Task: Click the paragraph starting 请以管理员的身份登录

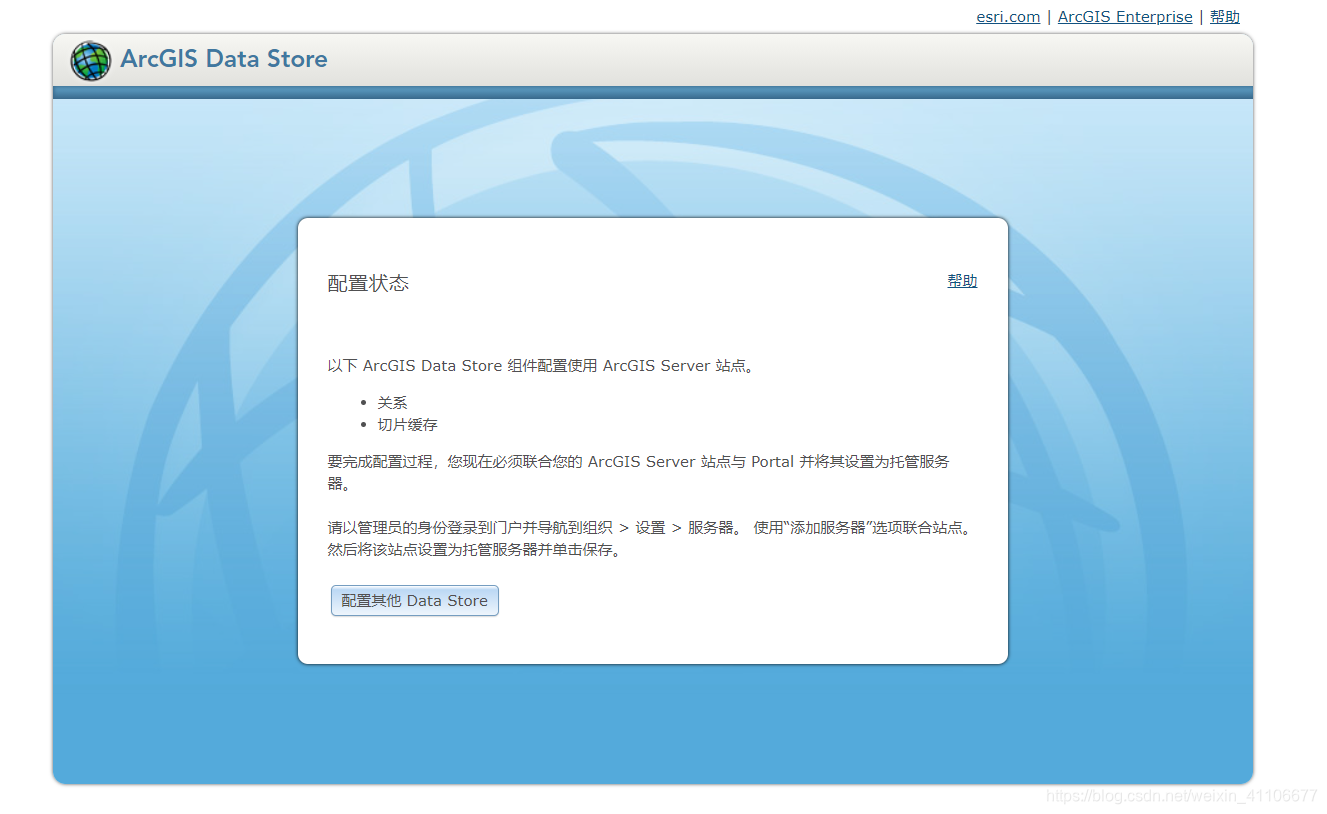Action: tap(650, 539)
